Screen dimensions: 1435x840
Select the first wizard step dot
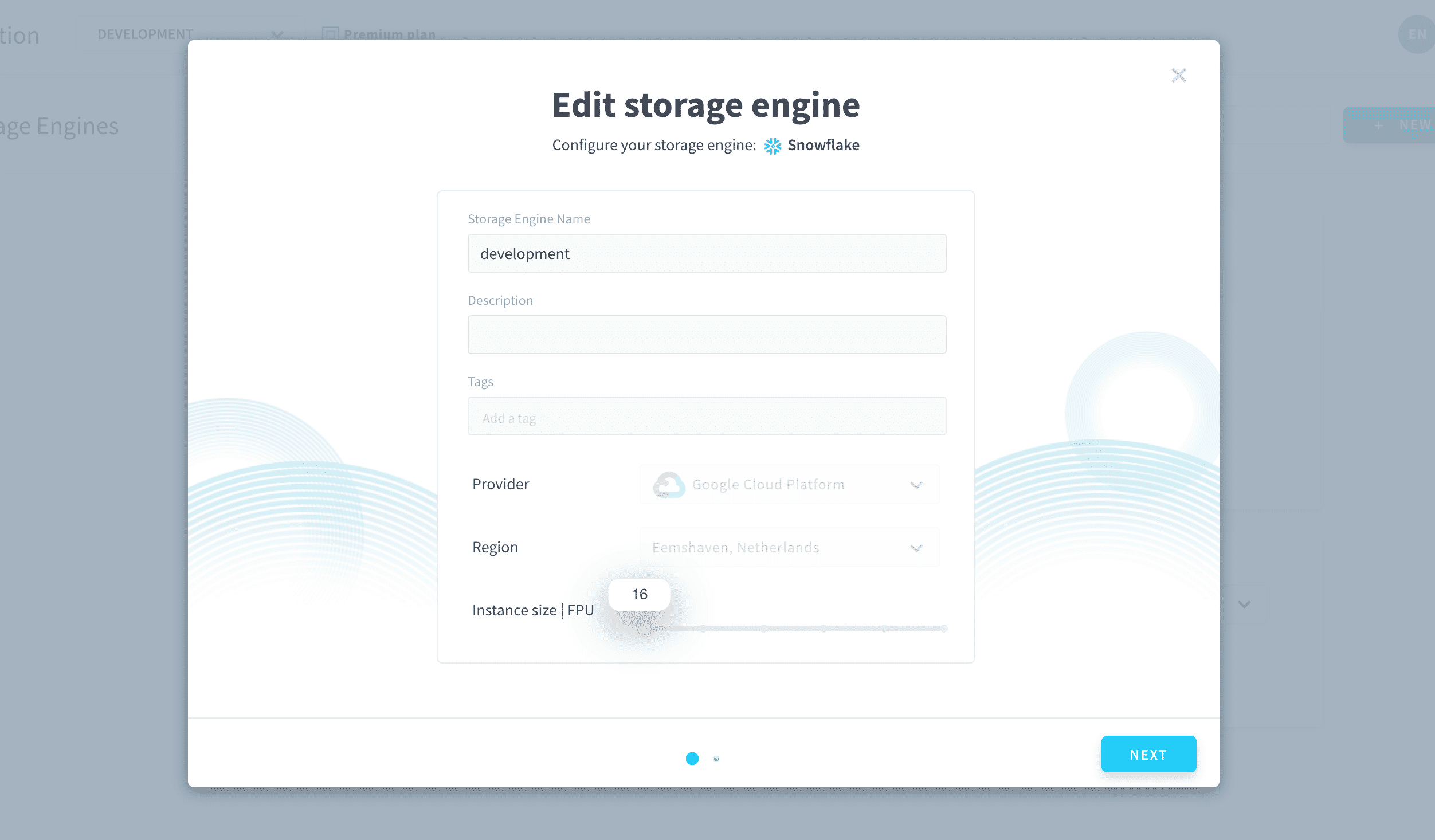pos(692,759)
